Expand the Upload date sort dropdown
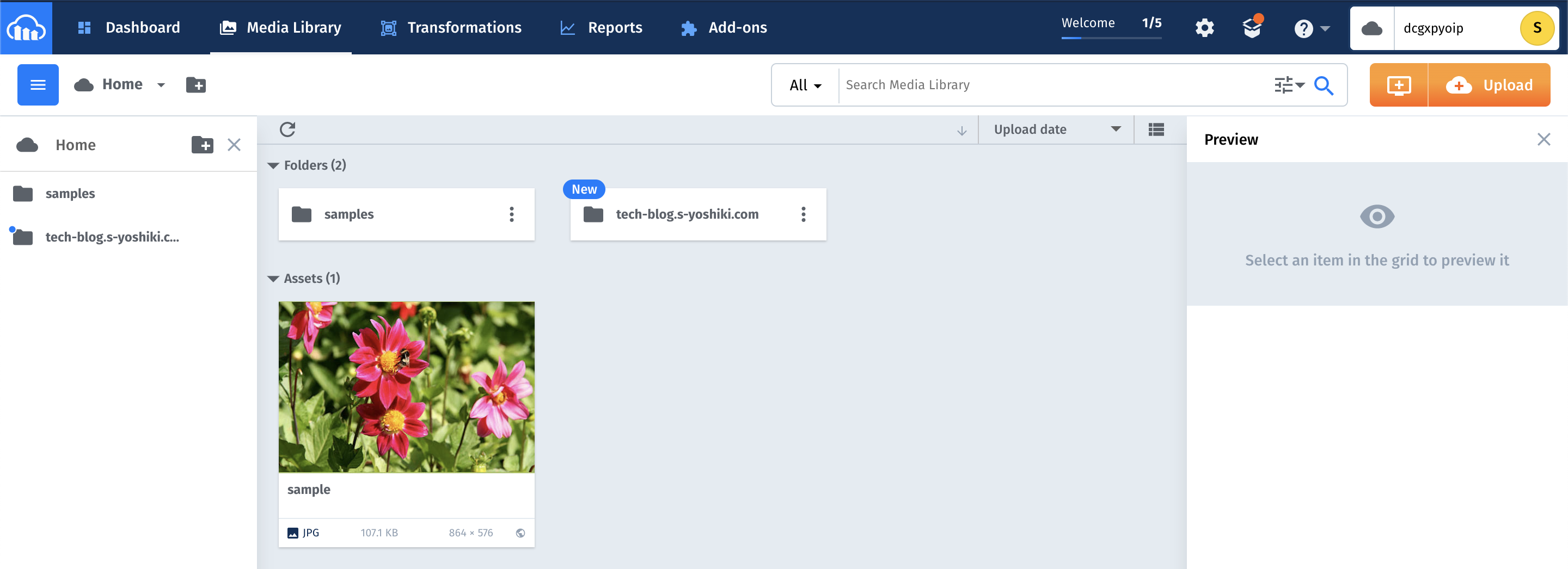 tap(1057, 129)
